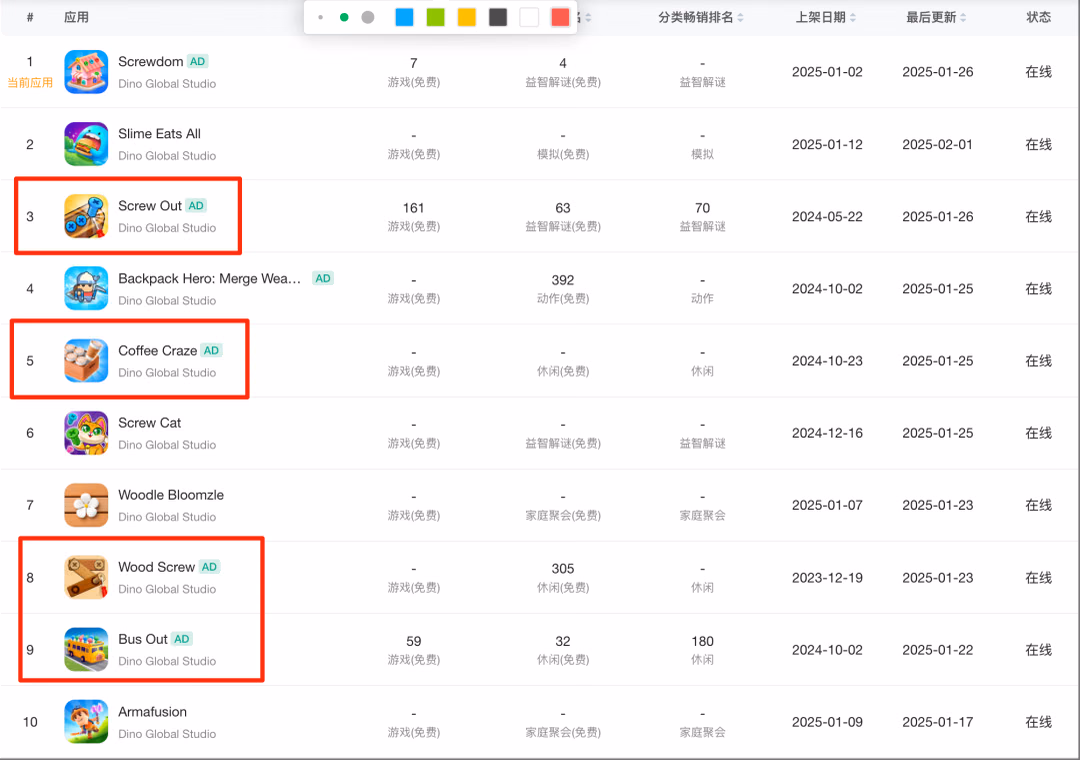This screenshot has width=1080, height=760.
Task: Click Bus Out's grossing rank 180
Action: click(x=703, y=641)
